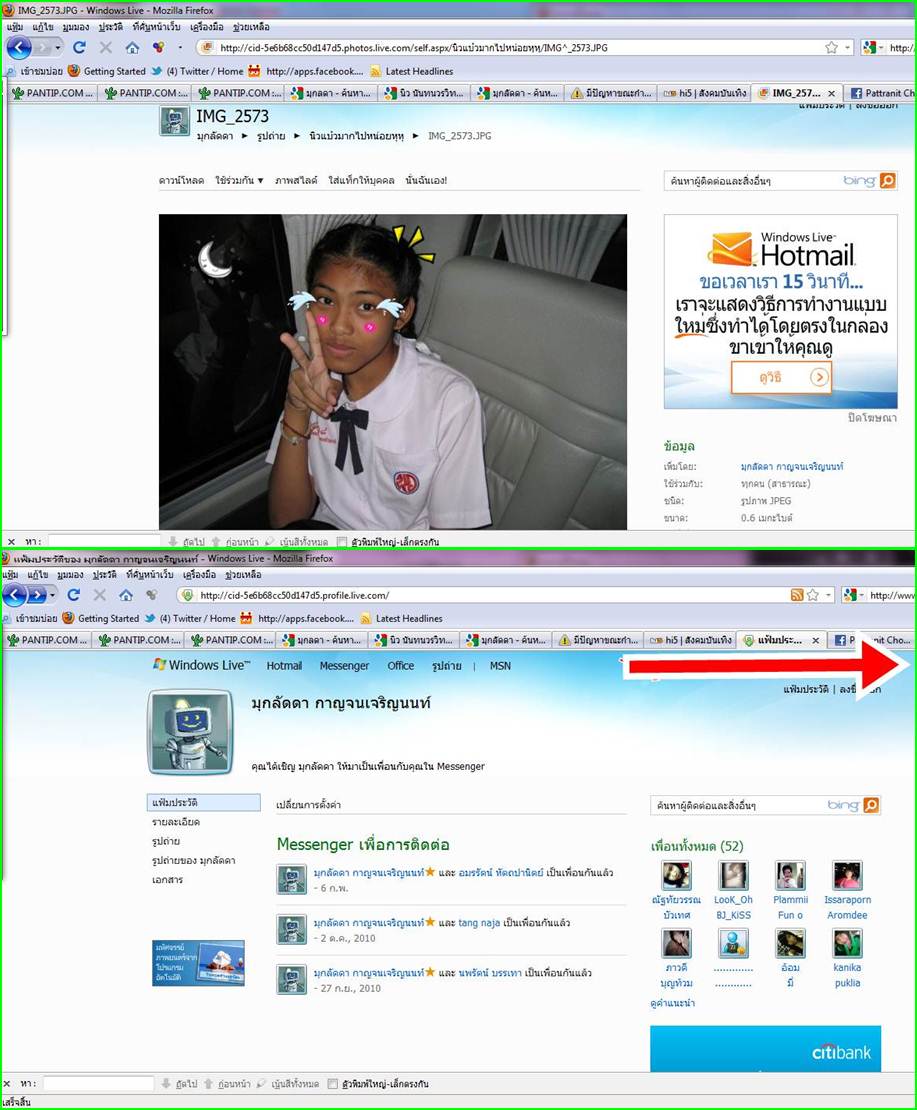Click ปิดโฆษณา link under Hotmail ad
The image size is (917, 1110).
click(872, 418)
